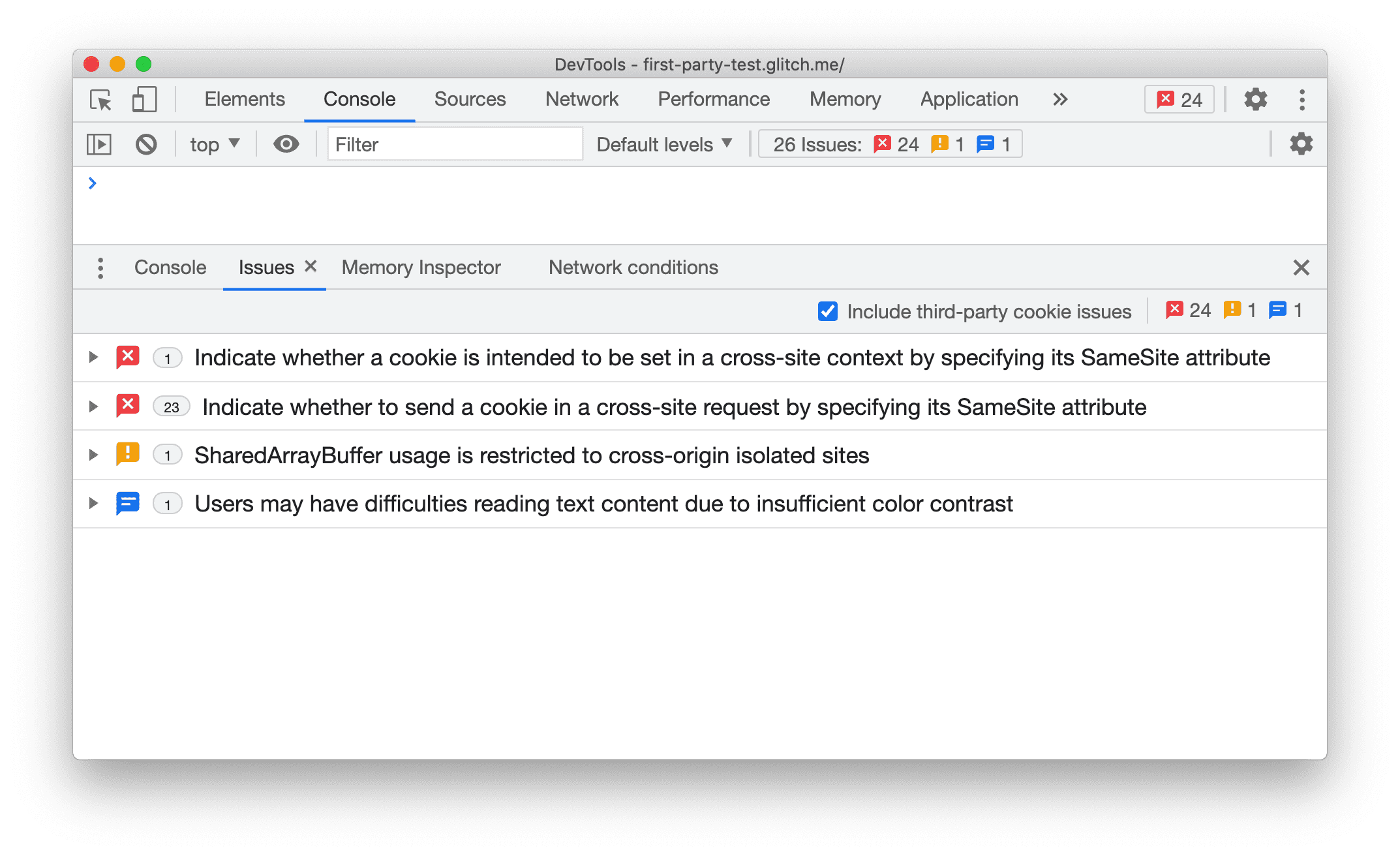Click the Network Conditions tab
Image resolution: width=1400 pixels, height=856 pixels.
[x=633, y=267]
